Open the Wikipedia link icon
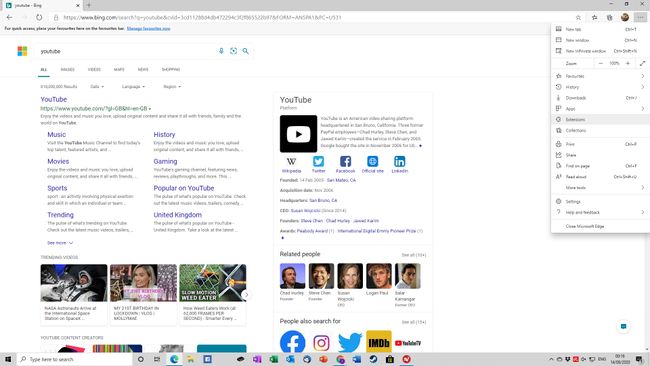The image size is (650, 366). (291, 161)
